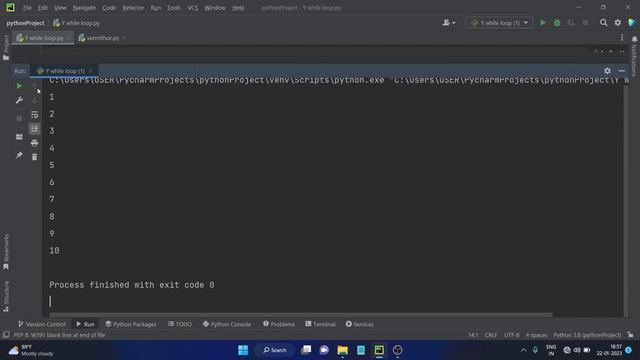Open Windows taskbar Search
The width and height of the screenshot is (640, 360).
click(x=275, y=350)
